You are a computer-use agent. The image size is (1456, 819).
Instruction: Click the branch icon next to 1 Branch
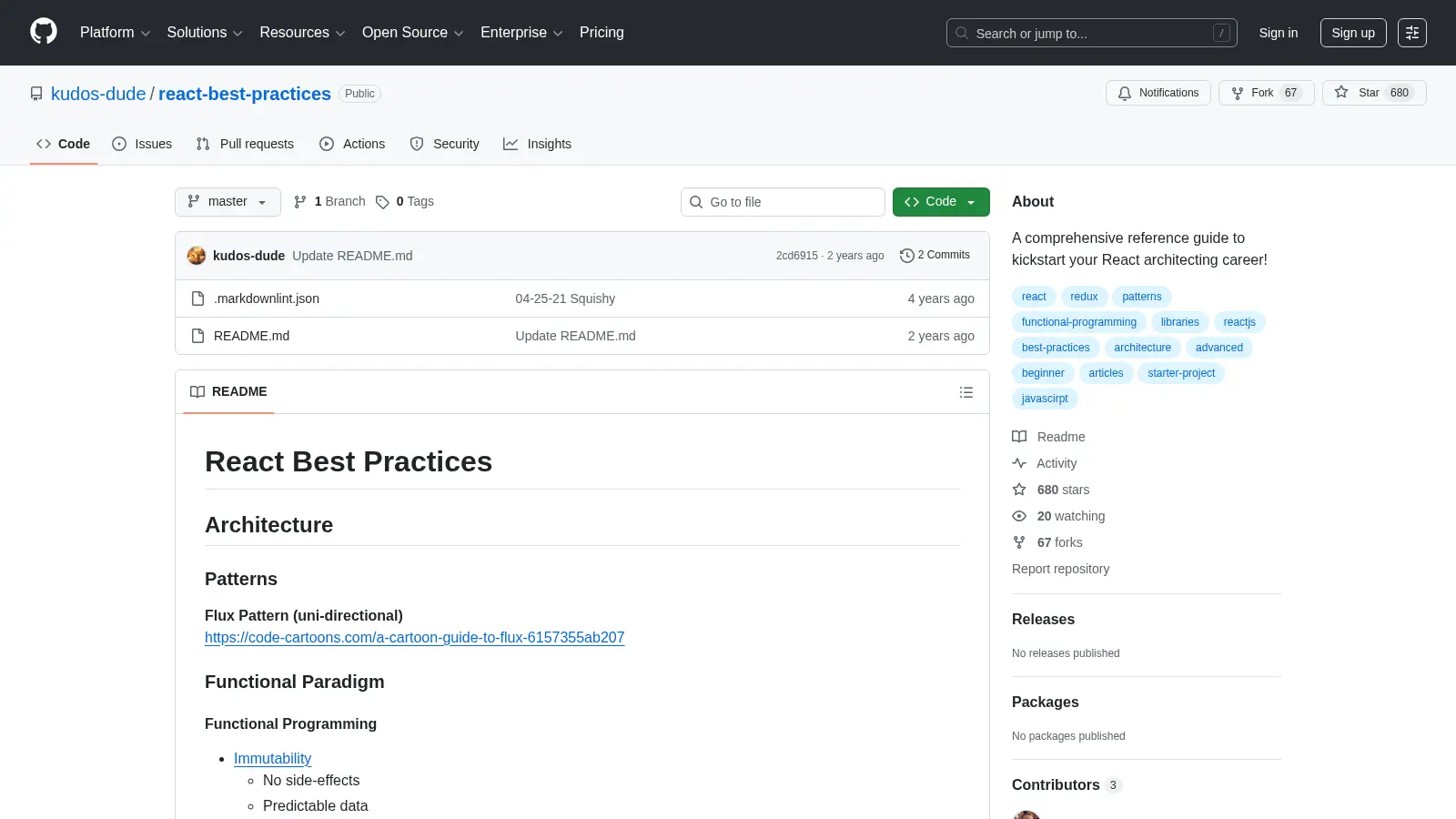coord(300,202)
